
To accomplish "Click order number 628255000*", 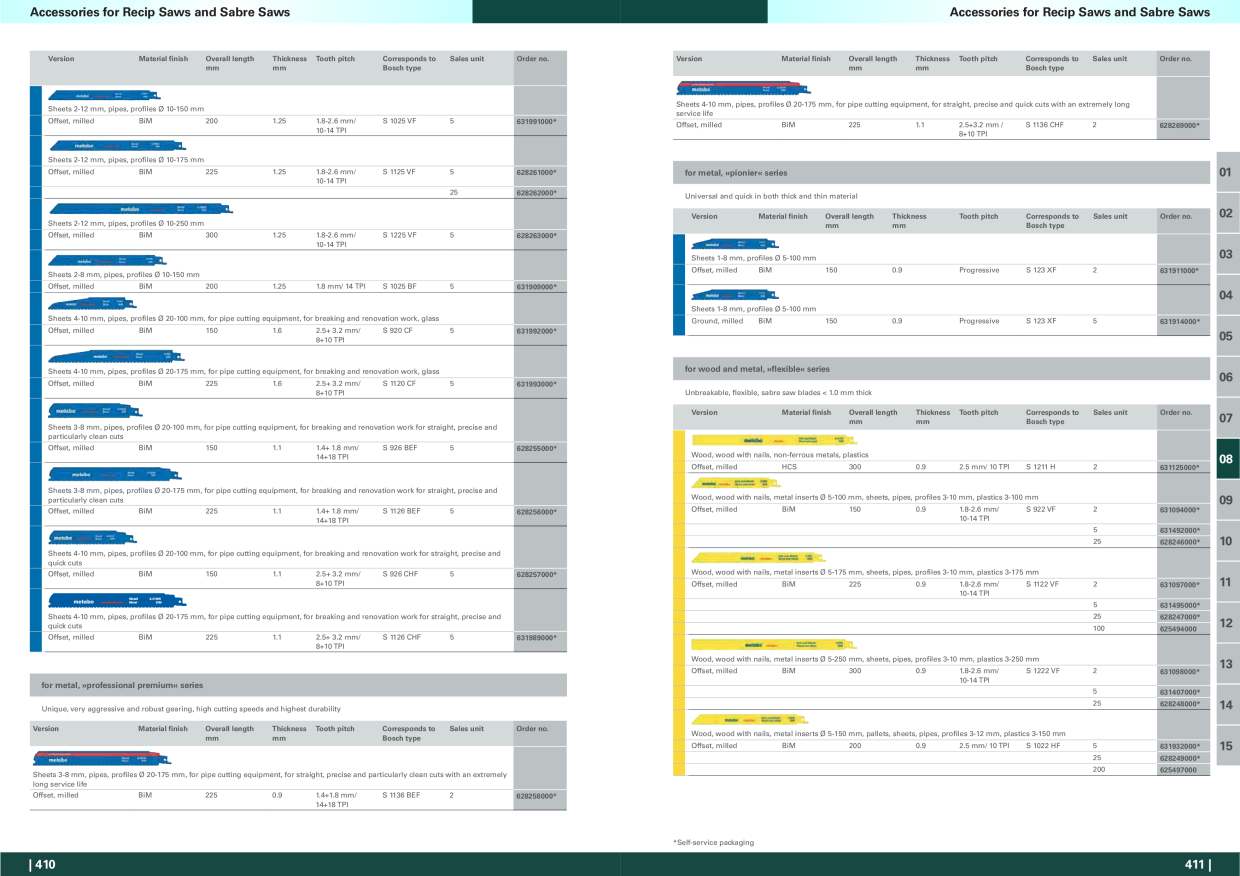I will pos(536,448).
